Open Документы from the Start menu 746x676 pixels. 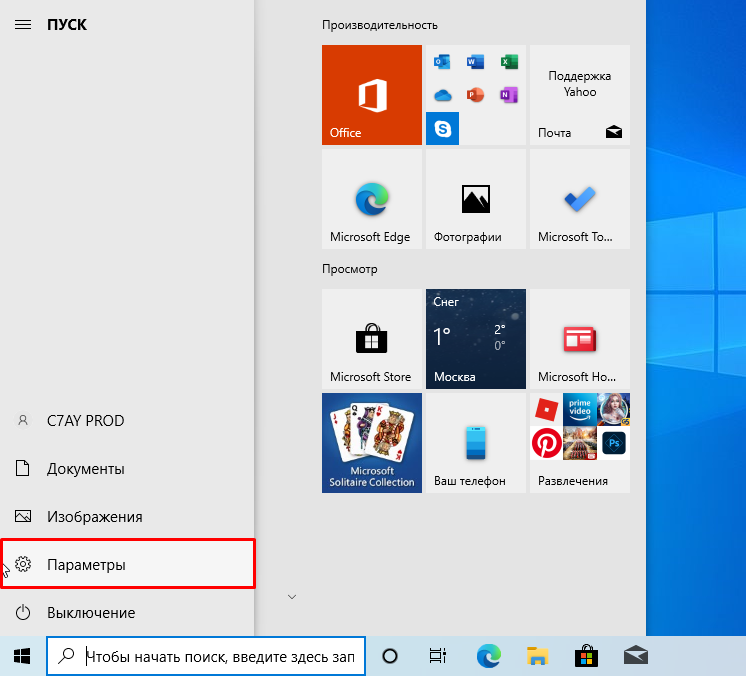coord(127,469)
